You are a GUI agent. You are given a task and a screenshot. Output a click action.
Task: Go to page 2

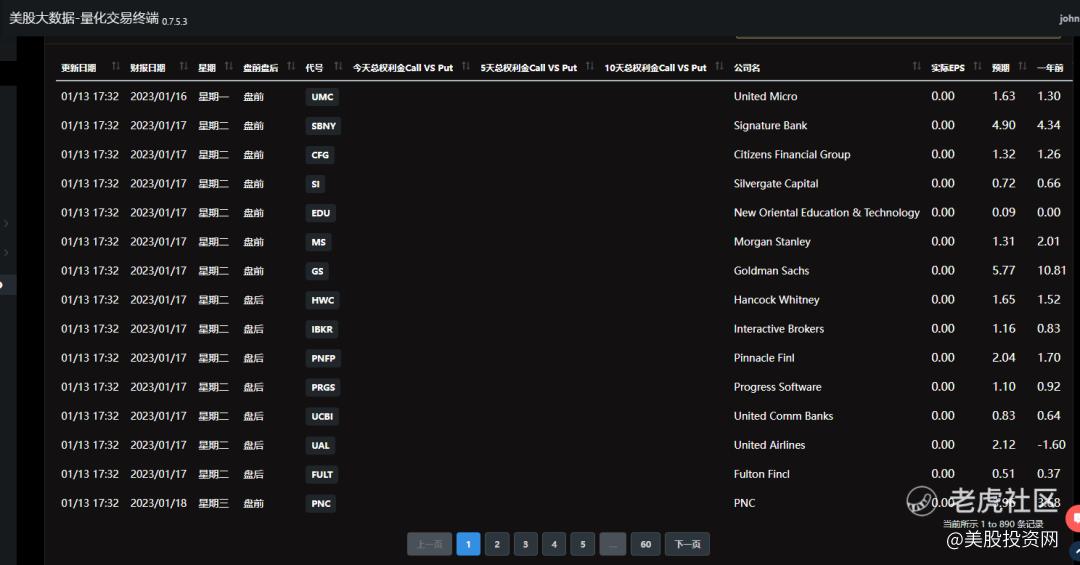[x=497, y=544]
